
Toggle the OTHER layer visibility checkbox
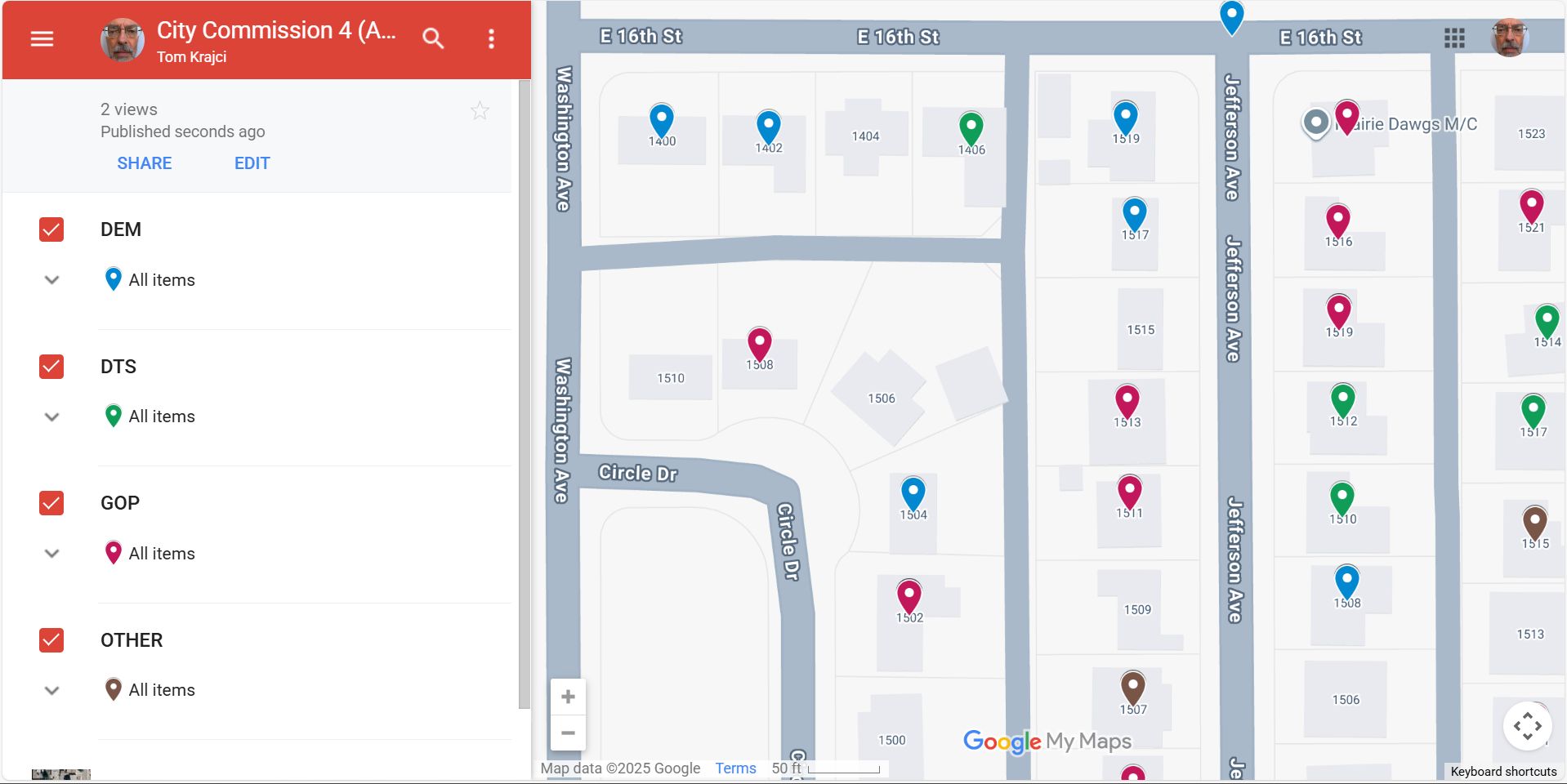[x=51, y=640]
